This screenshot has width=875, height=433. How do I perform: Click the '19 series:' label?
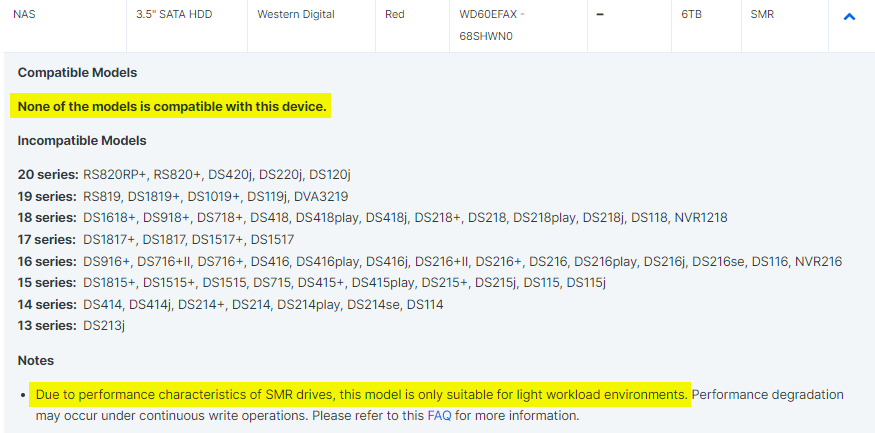[x=47, y=196]
